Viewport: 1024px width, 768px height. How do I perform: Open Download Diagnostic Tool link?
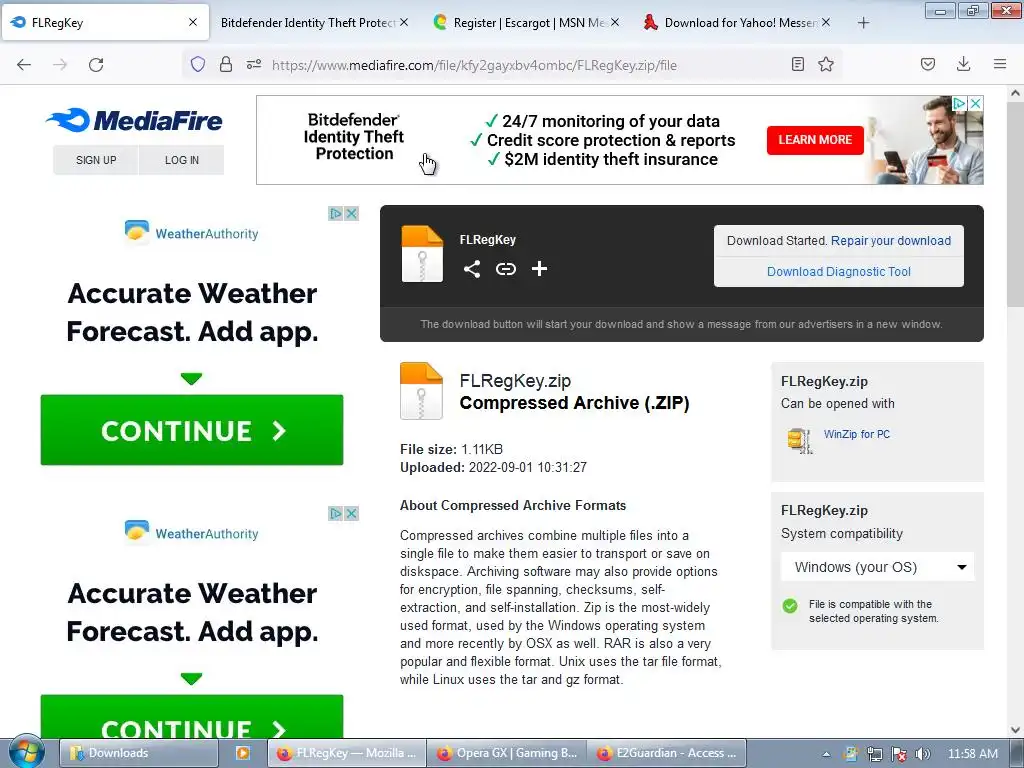pyautogui.click(x=839, y=272)
